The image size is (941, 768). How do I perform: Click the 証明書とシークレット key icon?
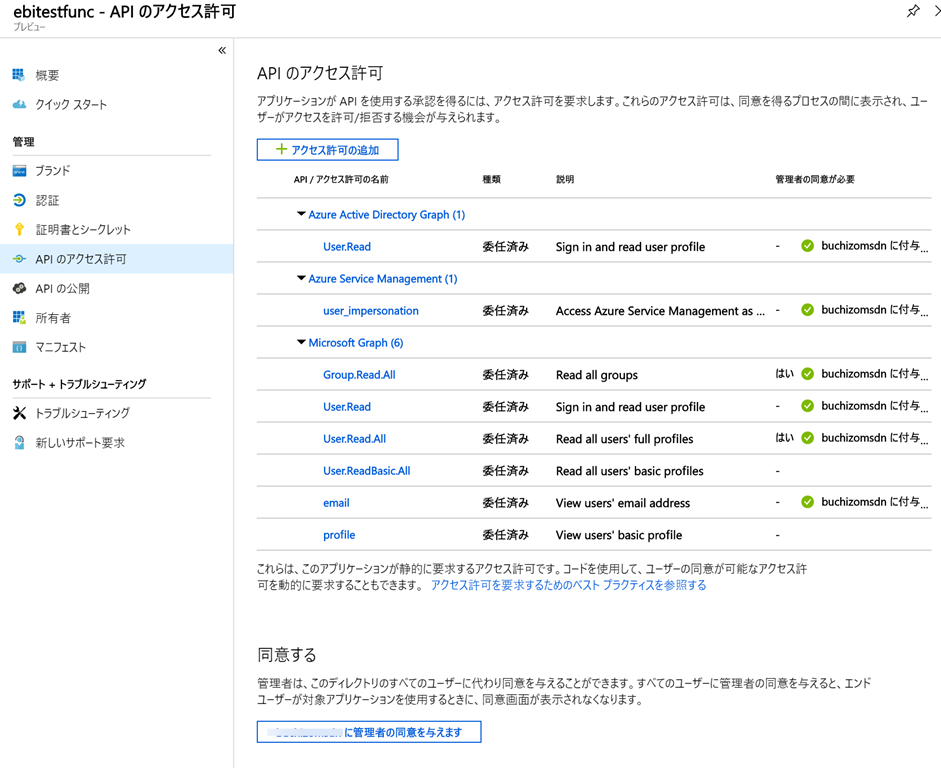click(x=19, y=229)
